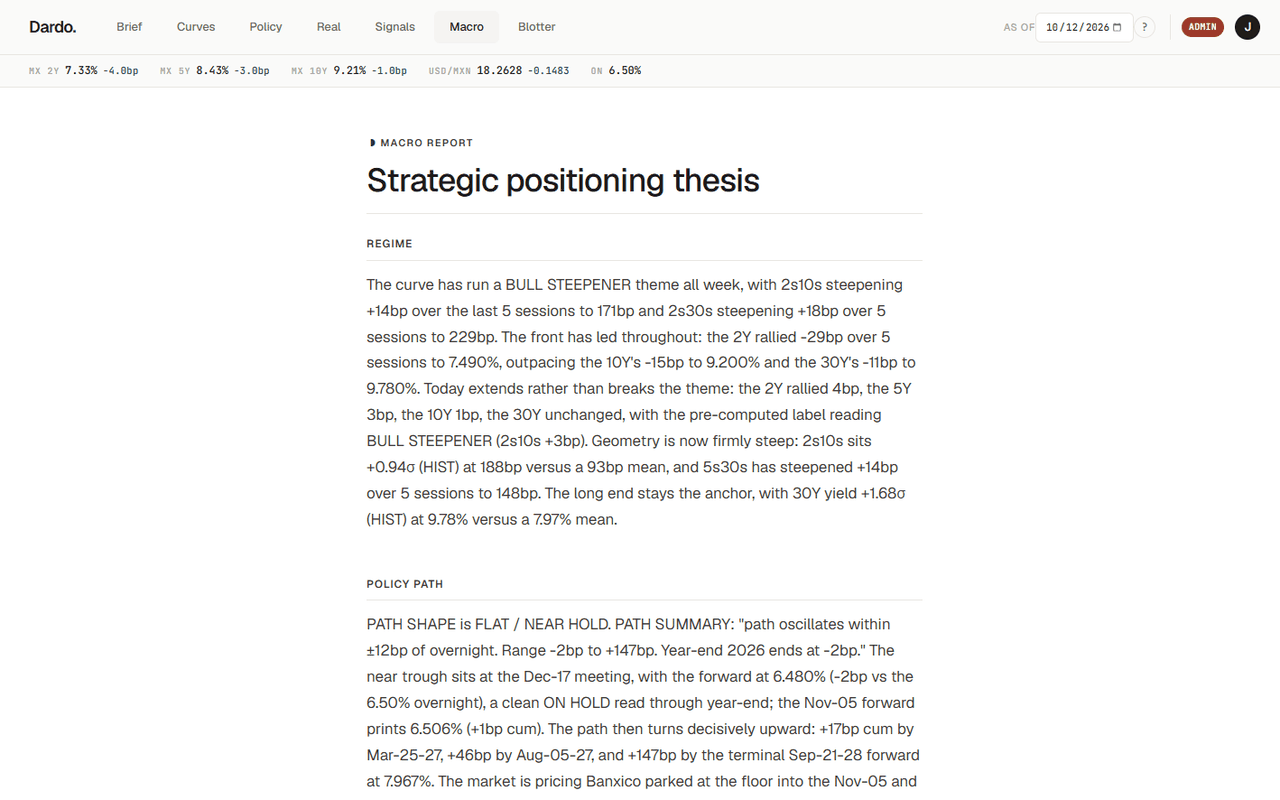
Task: Click the Macro Report marker icon
Action: 373,143
